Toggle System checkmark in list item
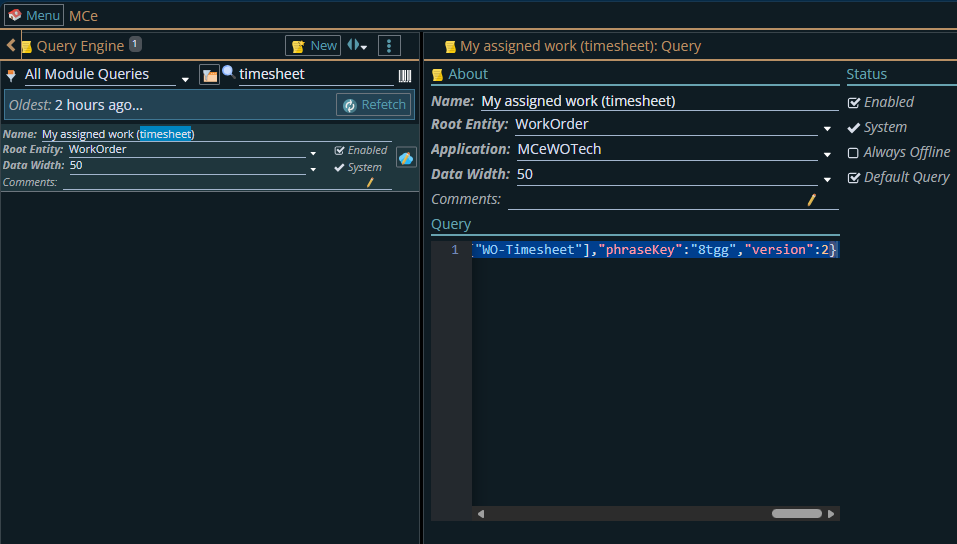This screenshot has height=544, width=957. tap(339, 167)
